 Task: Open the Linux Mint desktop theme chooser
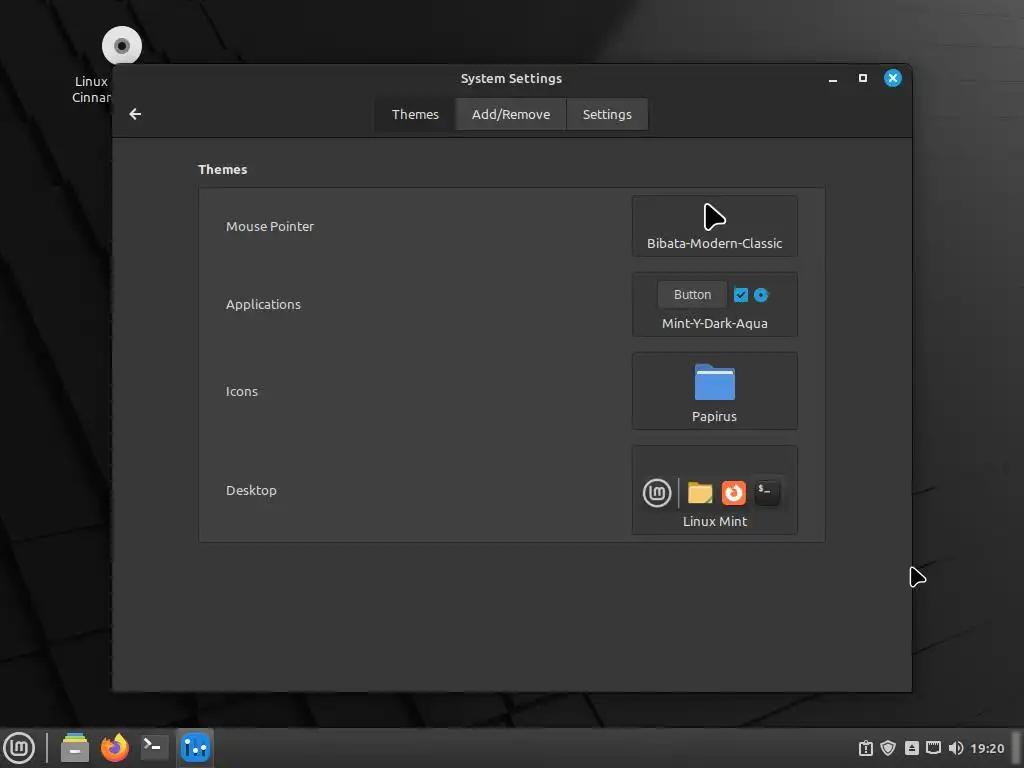point(714,490)
